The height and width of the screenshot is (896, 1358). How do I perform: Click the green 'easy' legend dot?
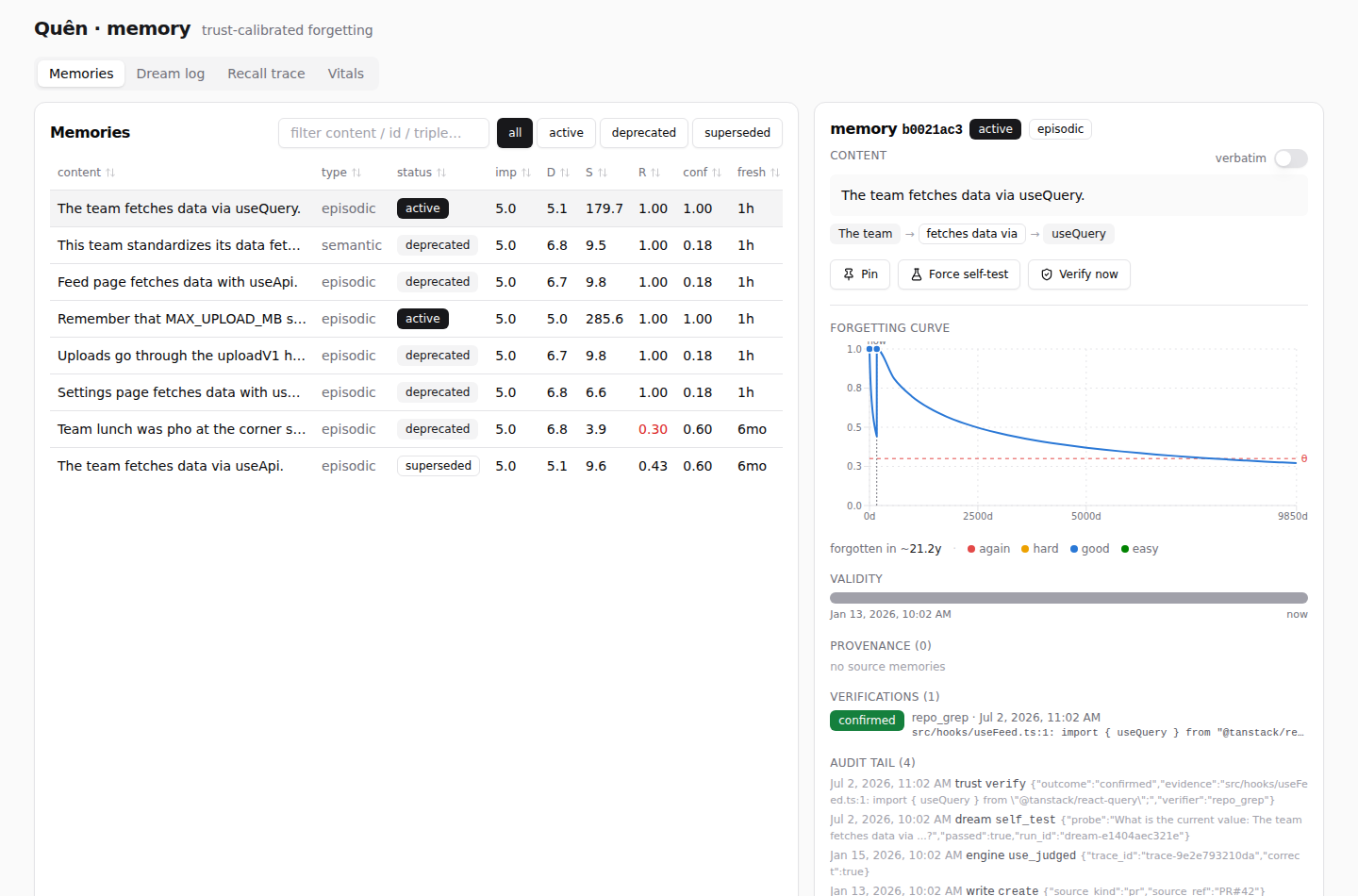[1125, 549]
